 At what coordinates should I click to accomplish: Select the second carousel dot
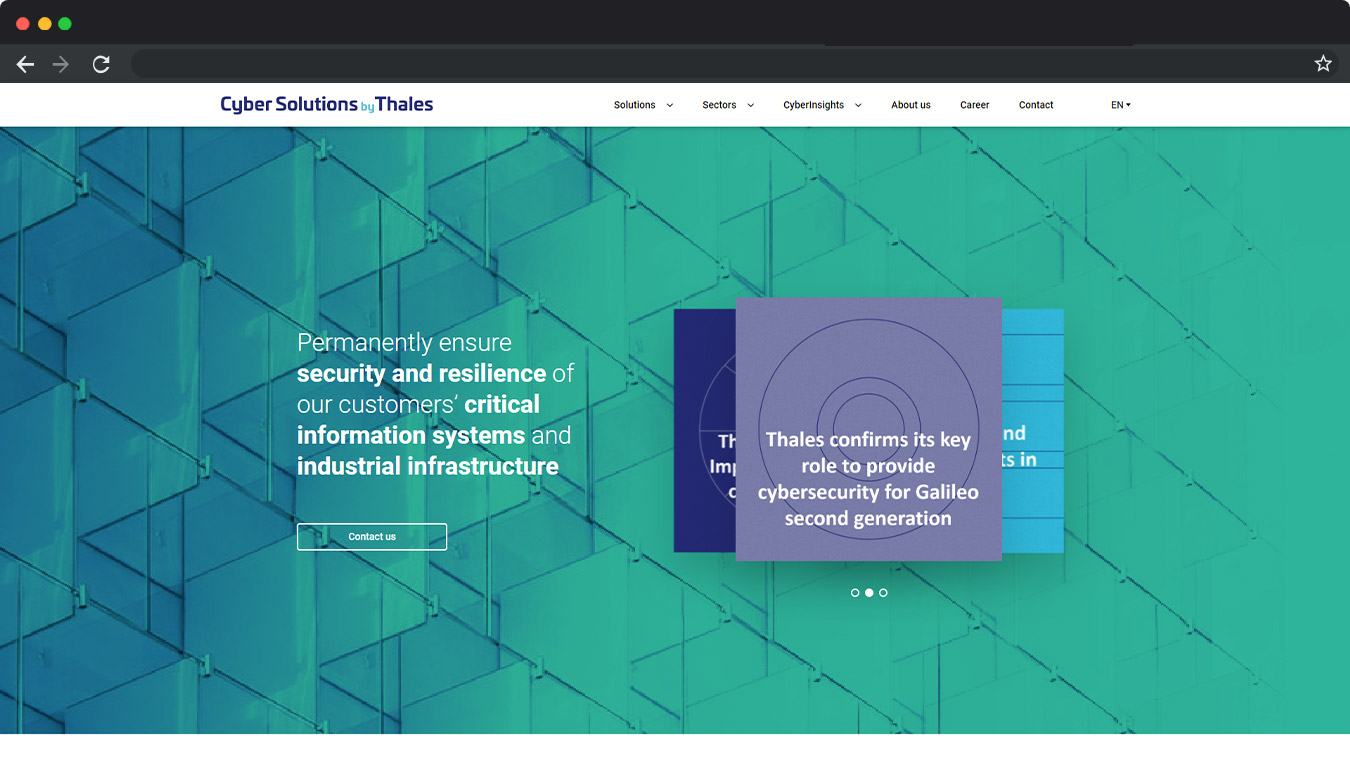869,593
